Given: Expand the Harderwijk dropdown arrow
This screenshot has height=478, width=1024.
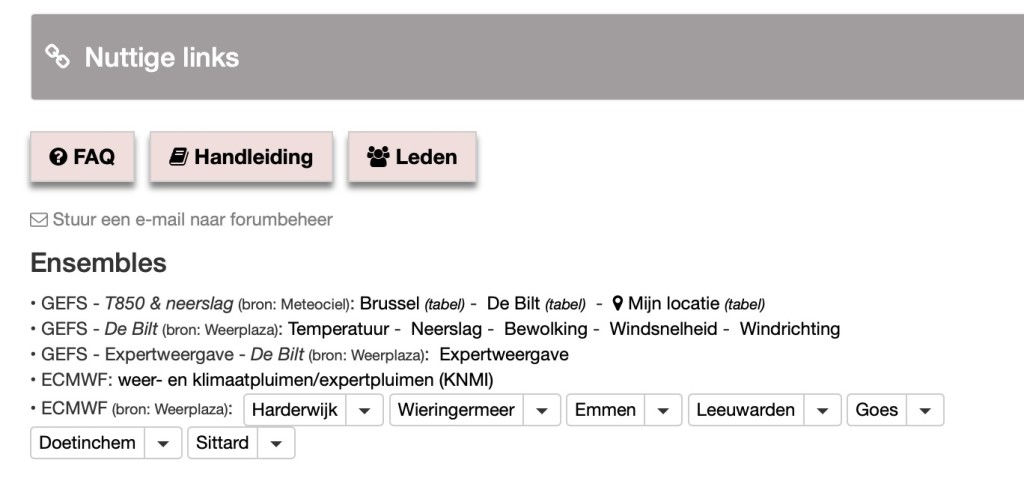Looking at the screenshot, I should (x=364, y=410).
